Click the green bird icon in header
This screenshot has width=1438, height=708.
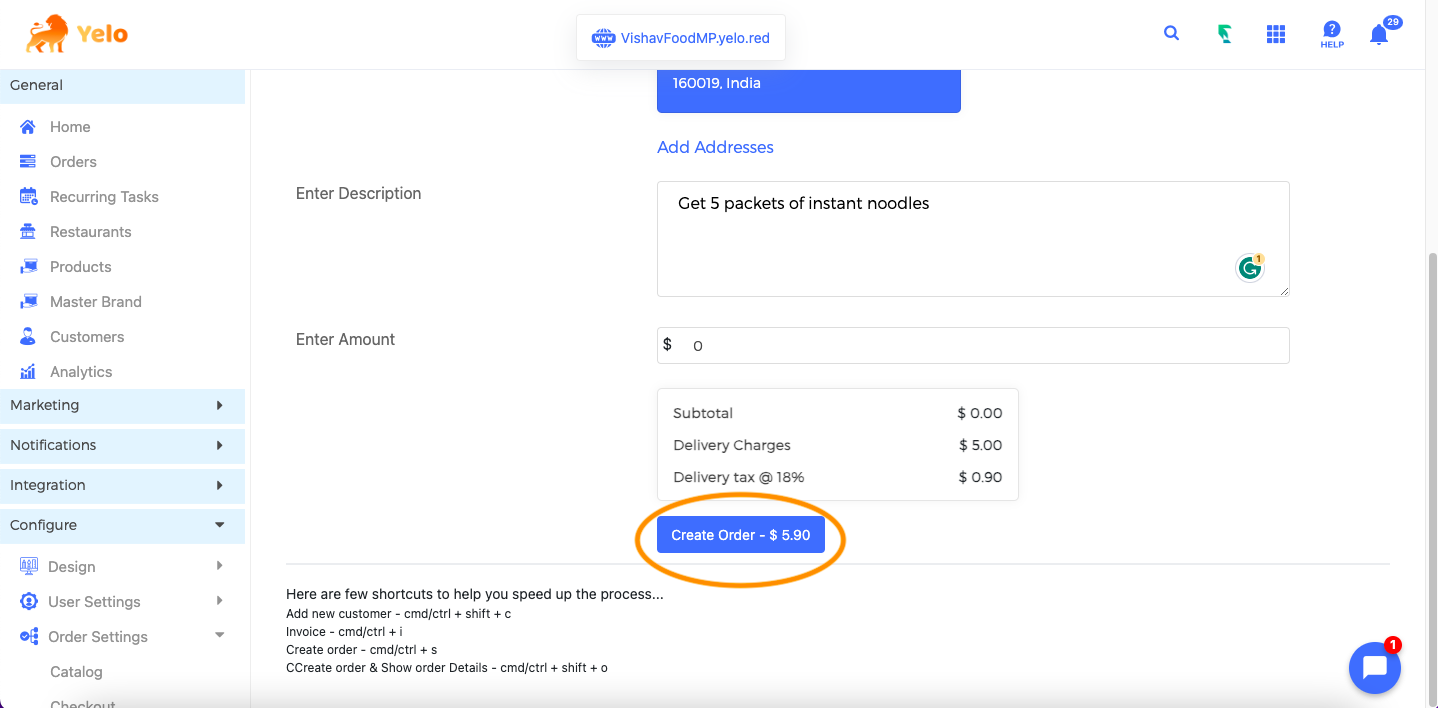[1224, 35]
